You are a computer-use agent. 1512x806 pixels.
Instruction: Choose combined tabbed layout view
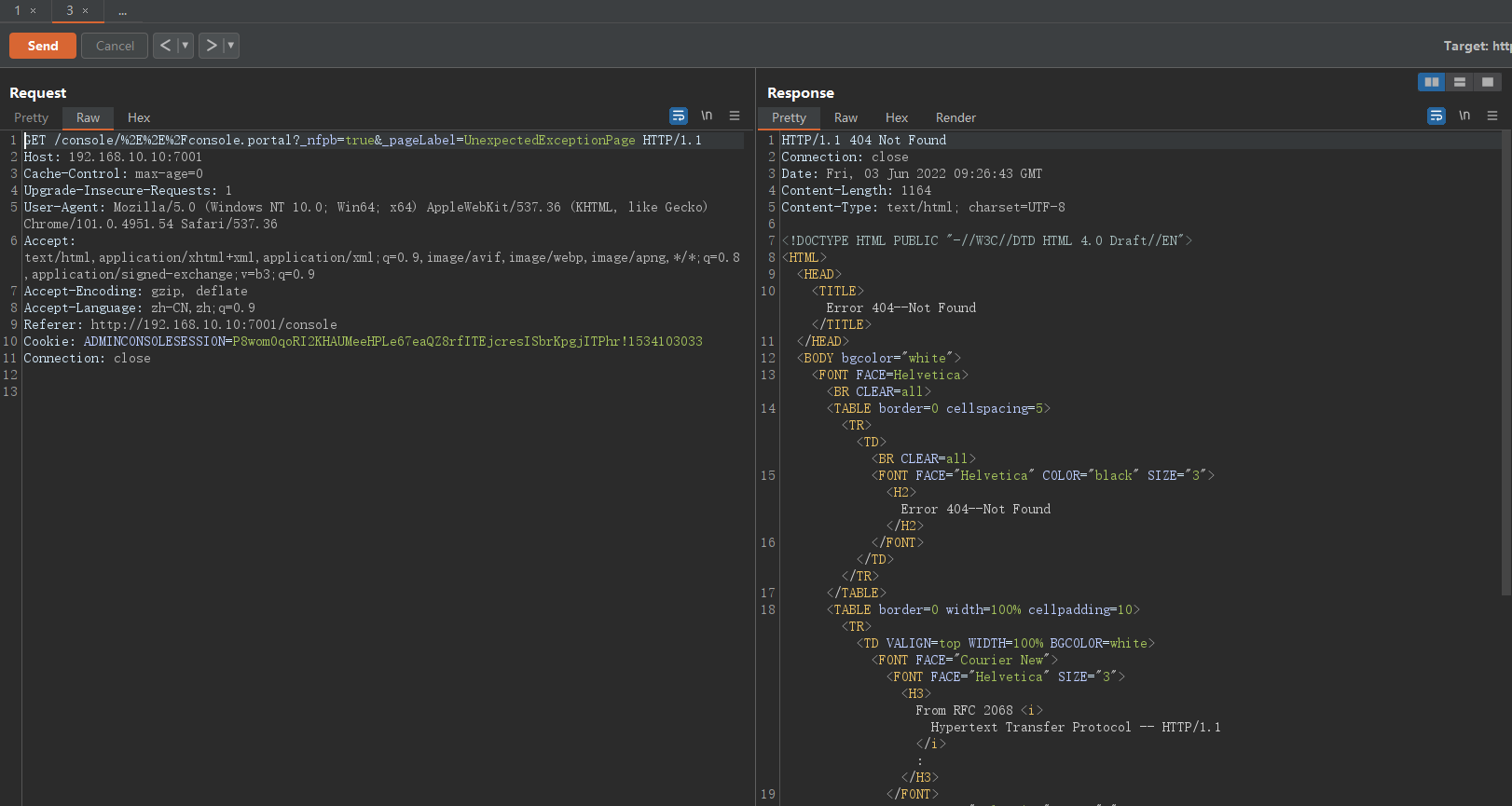pyautogui.click(x=1487, y=82)
